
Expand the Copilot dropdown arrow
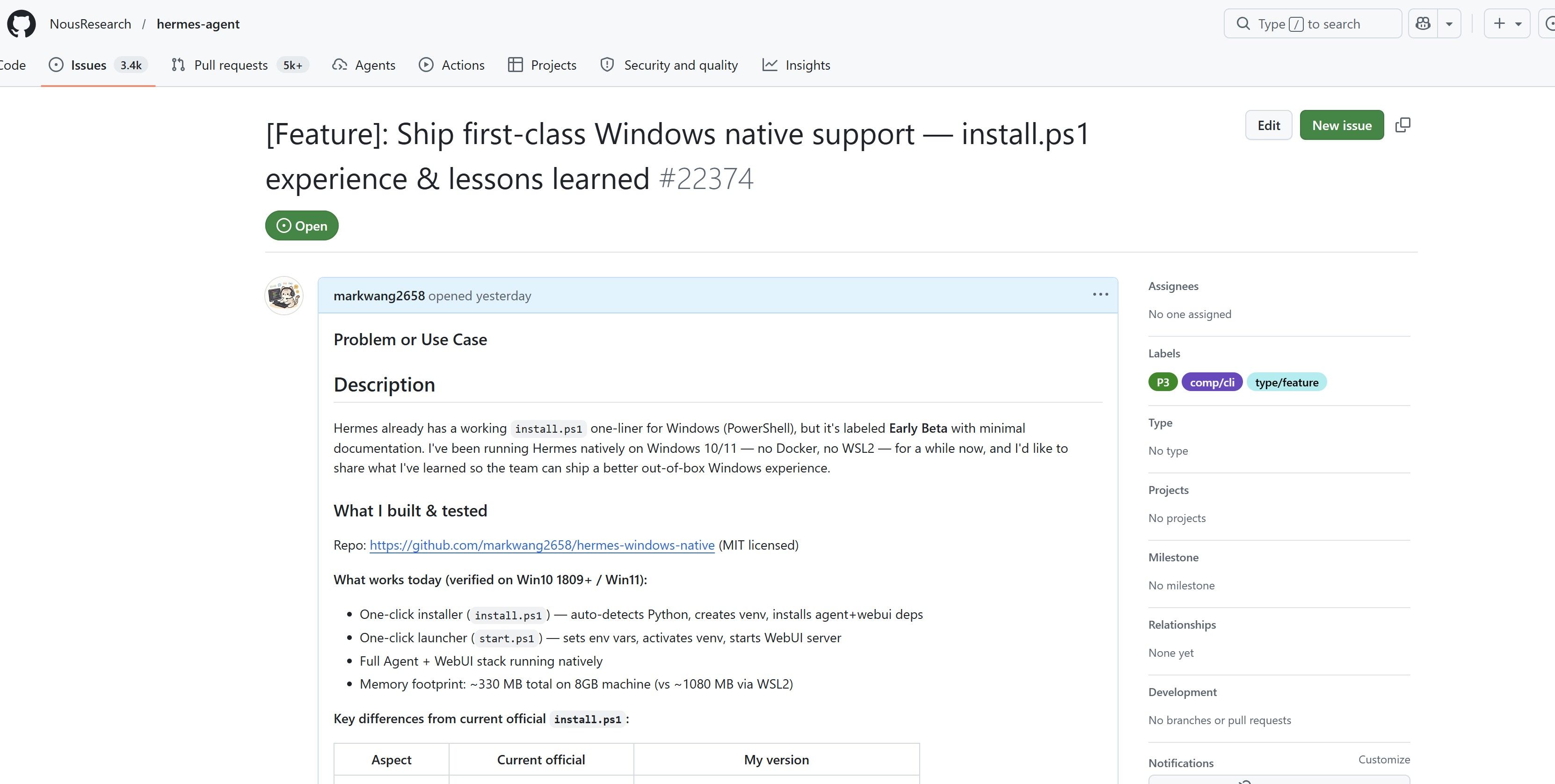coord(1449,24)
